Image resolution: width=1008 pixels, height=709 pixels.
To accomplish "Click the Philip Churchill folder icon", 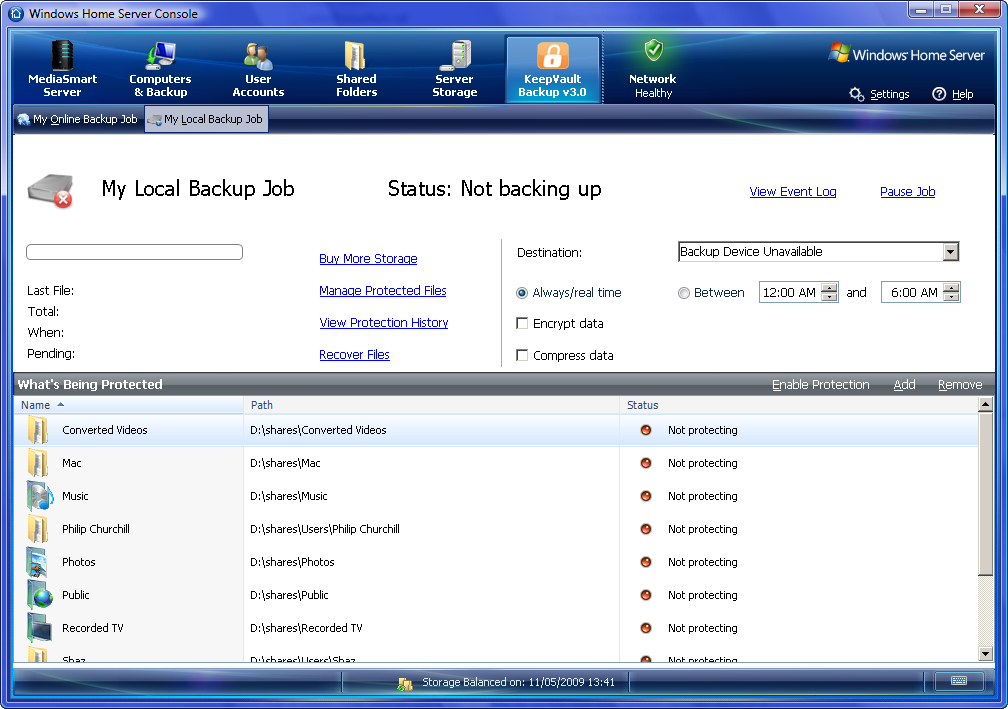I will point(37,529).
